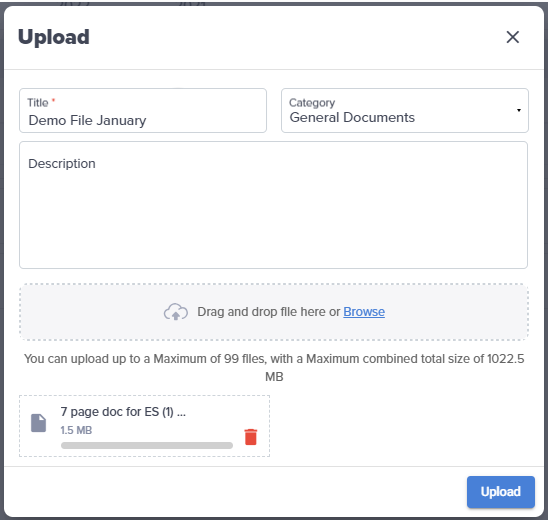Click the file upload progress bar
Screen dimensions: 548x520
(147, 445)
